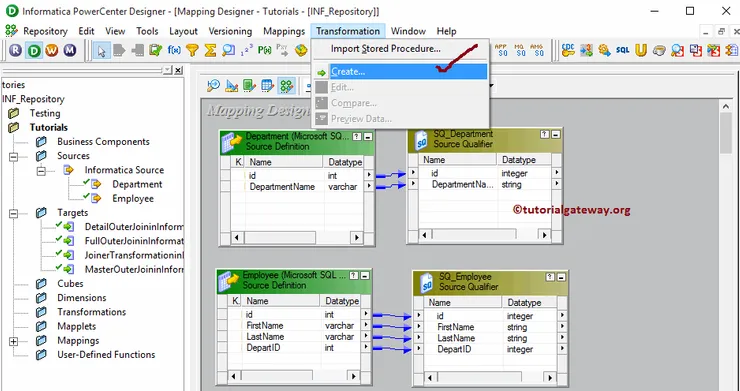Collapse the Sources folder node
740x391 pixels.
14,156
